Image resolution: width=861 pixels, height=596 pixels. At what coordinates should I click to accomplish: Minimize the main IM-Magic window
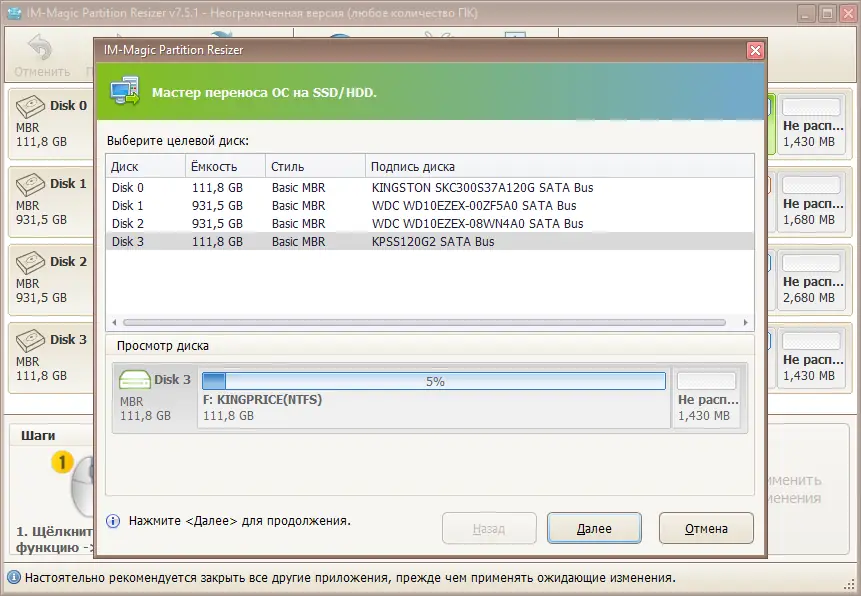pos(806,13)
